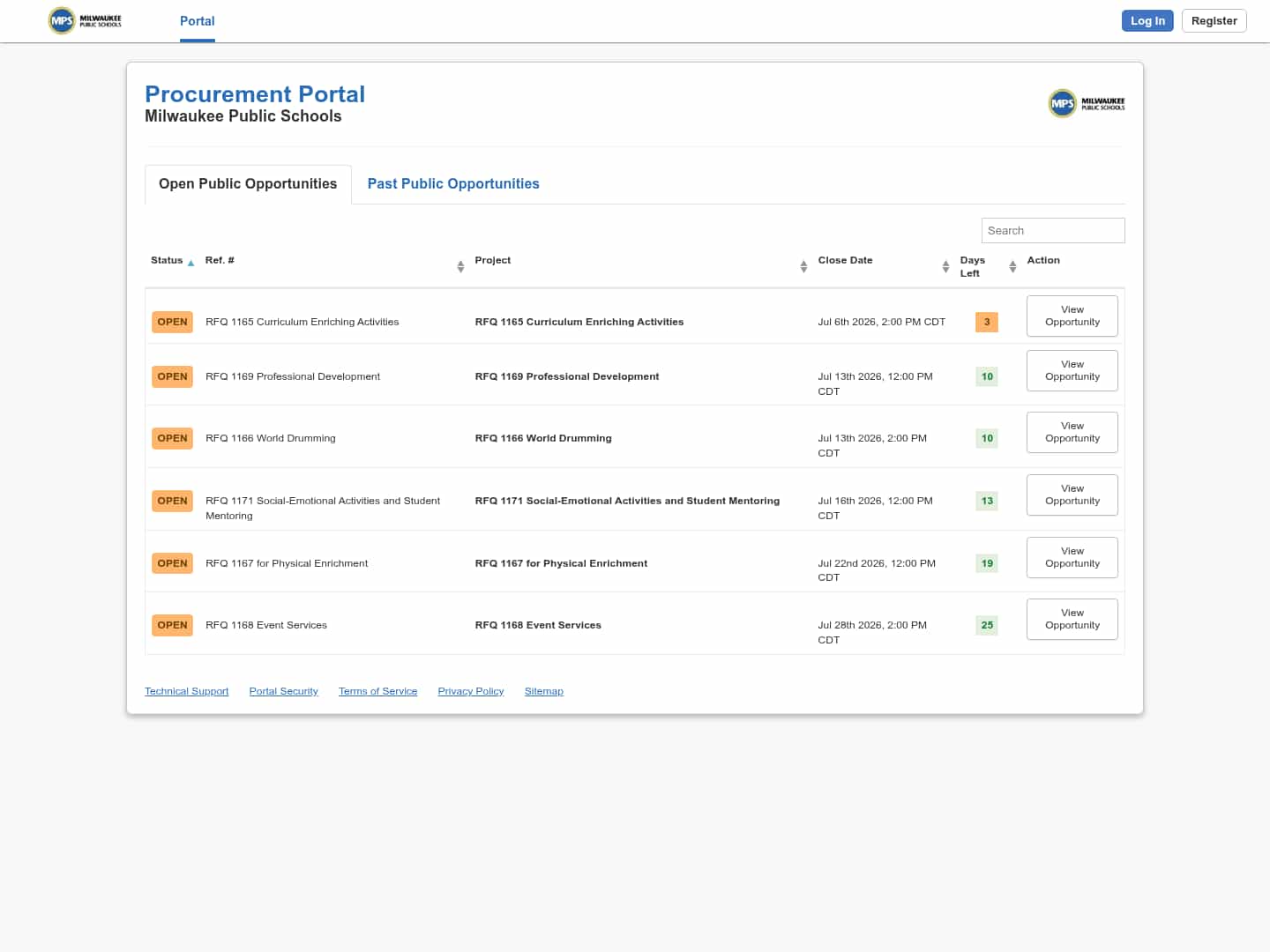
Task: Open the Privacy Policy link
Action: click(471, 691)
